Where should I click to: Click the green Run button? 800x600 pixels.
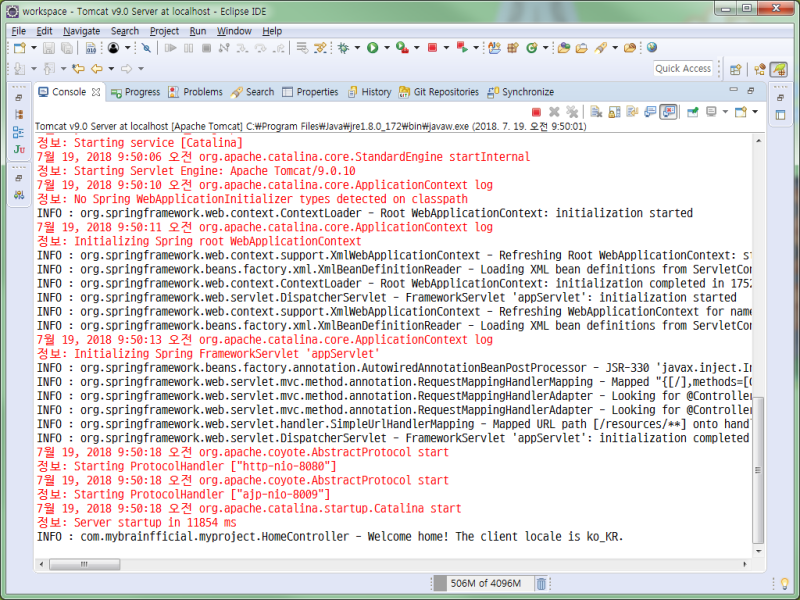[x=373, y=48]
